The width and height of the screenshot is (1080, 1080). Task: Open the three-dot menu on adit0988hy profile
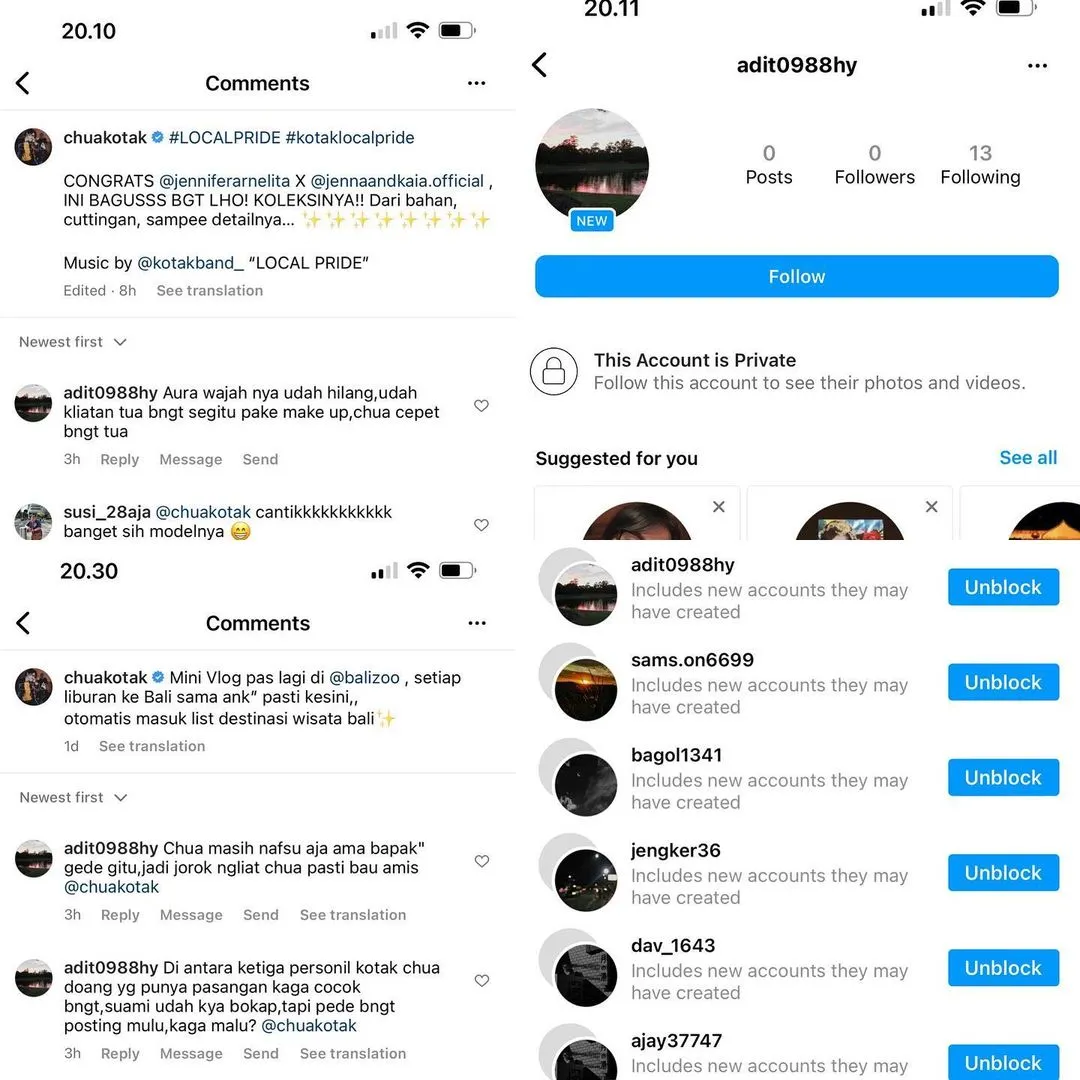coord(1037,66)
